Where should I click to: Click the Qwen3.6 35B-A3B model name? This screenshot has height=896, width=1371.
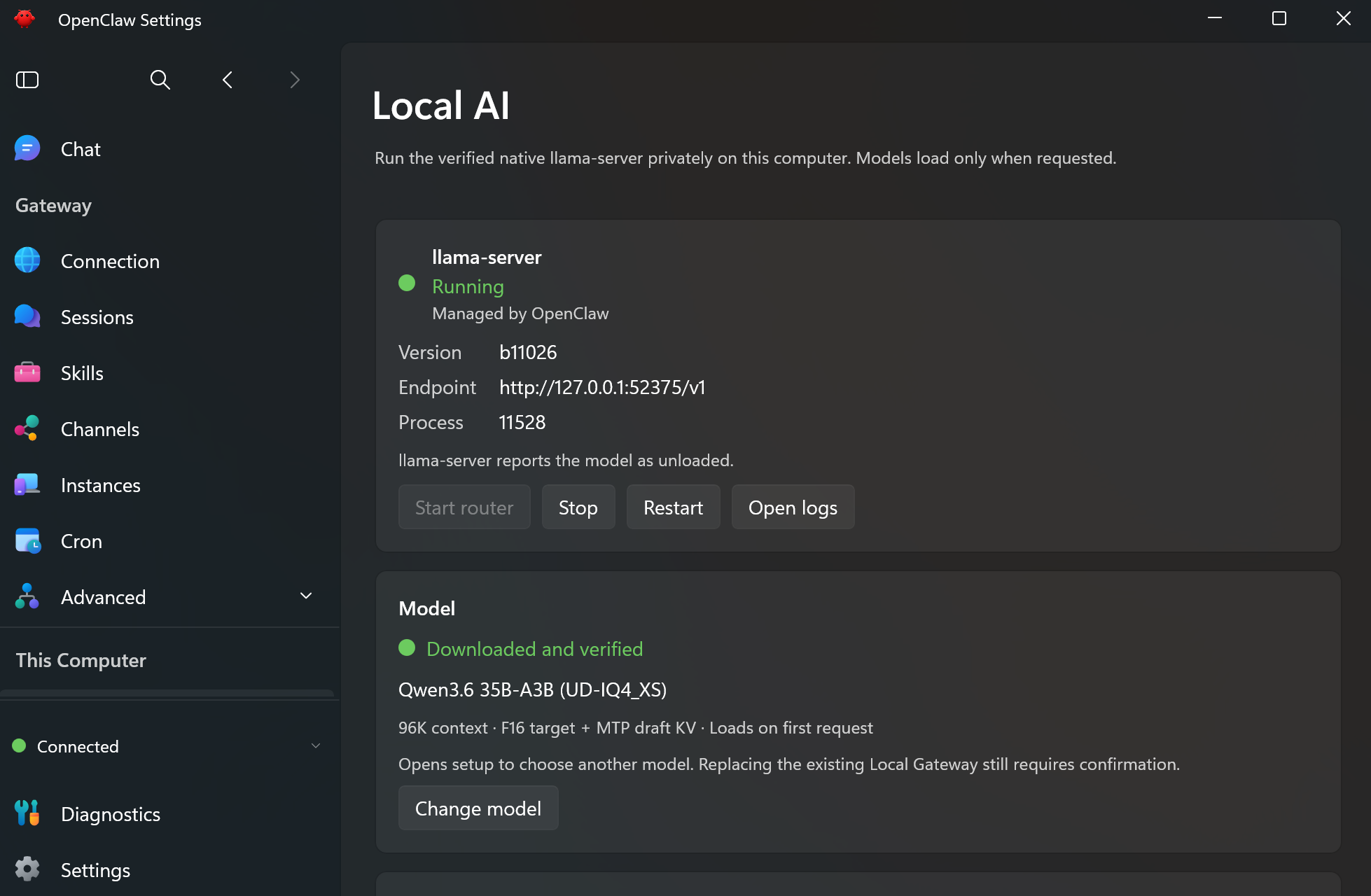(x=532, y=689)
